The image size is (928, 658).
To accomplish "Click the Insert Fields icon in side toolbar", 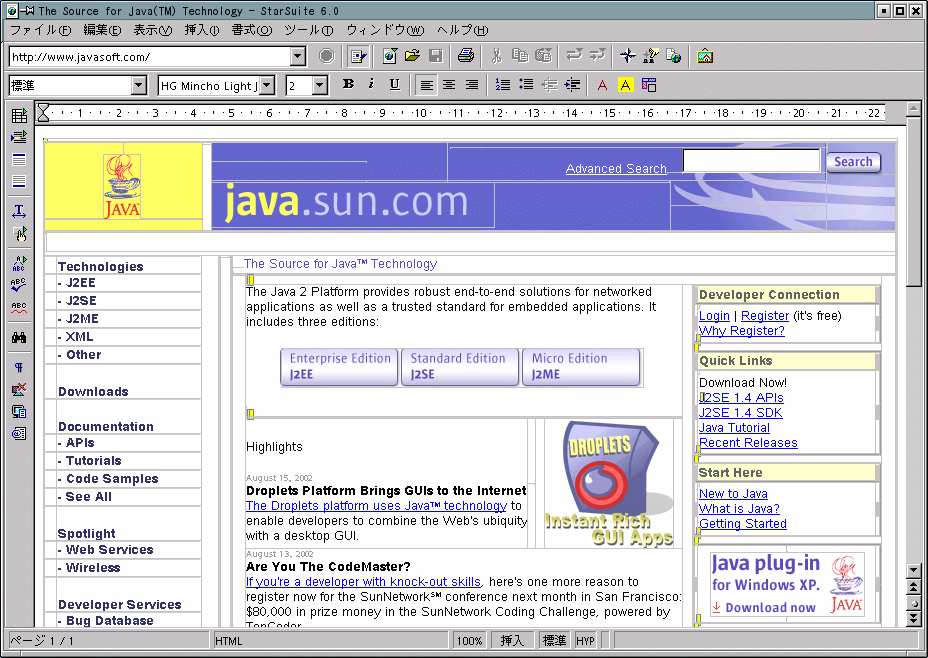I will [x=19, y=137].
